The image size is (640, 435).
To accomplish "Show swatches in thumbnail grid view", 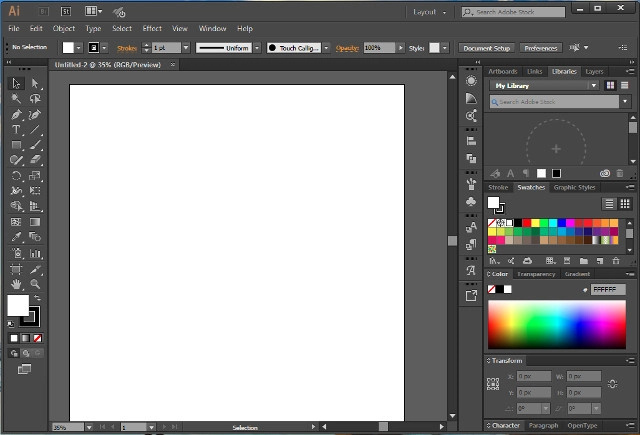I will click(x=626, y=203).
